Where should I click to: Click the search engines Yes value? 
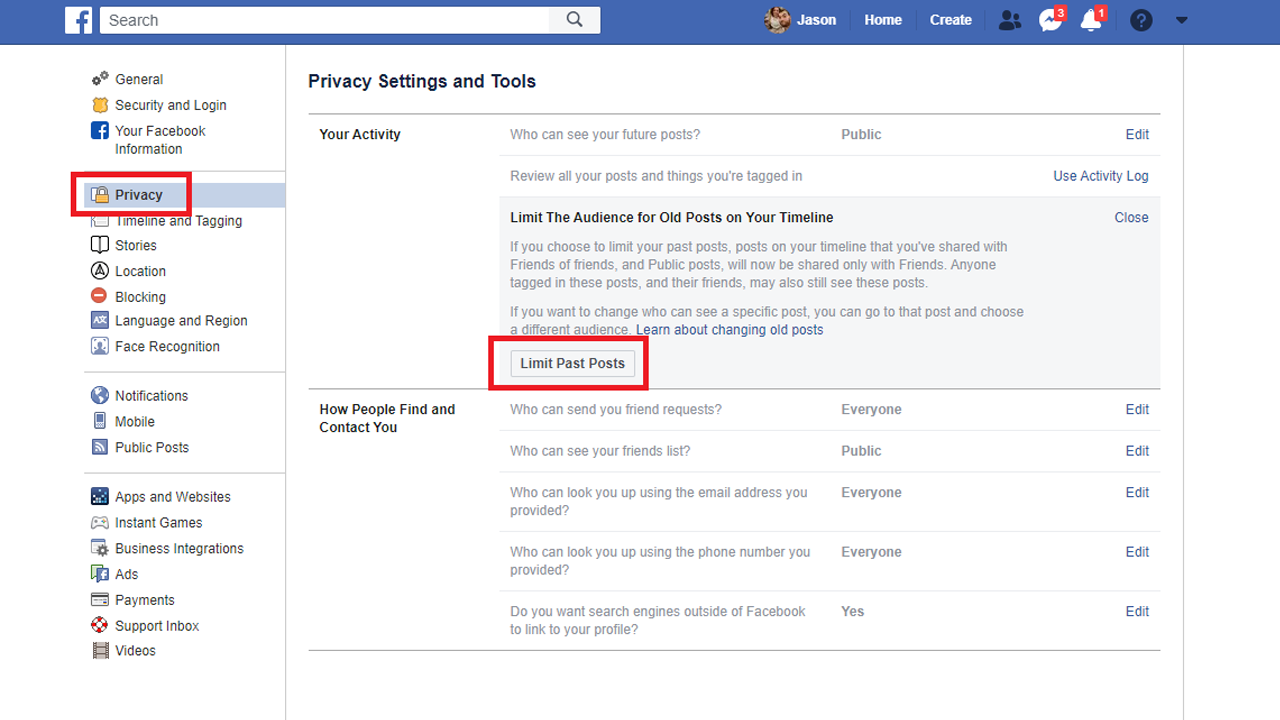click(x=852, y=611)
